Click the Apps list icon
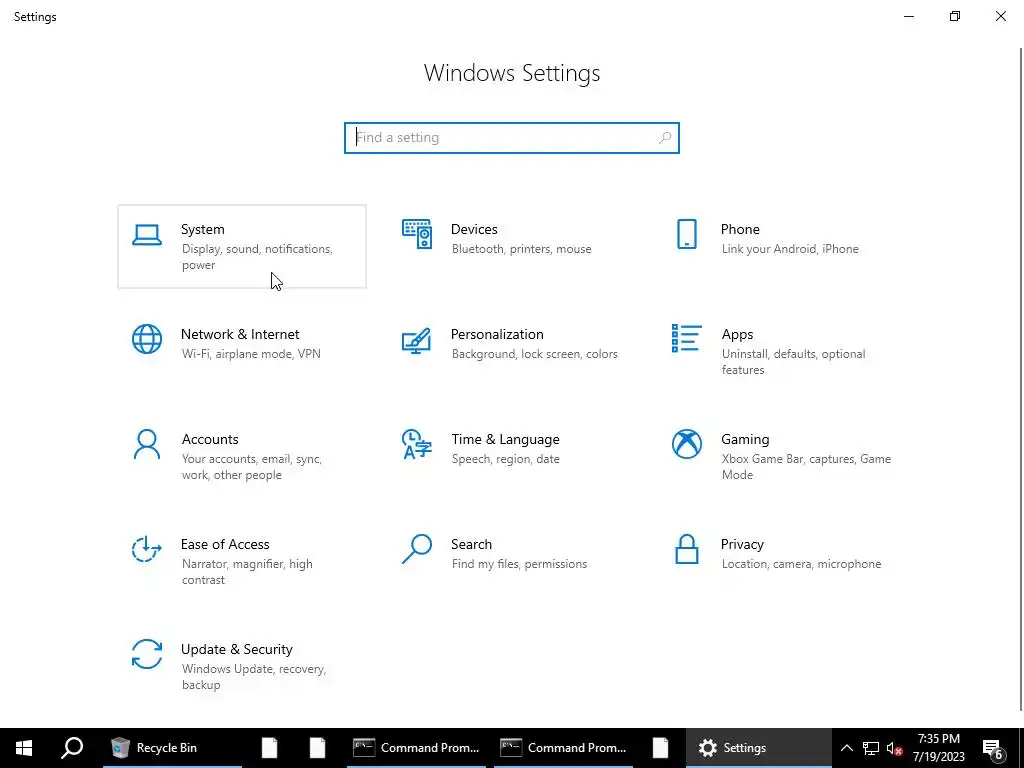Screen dimensions: 1024x768 pos(686,338)
